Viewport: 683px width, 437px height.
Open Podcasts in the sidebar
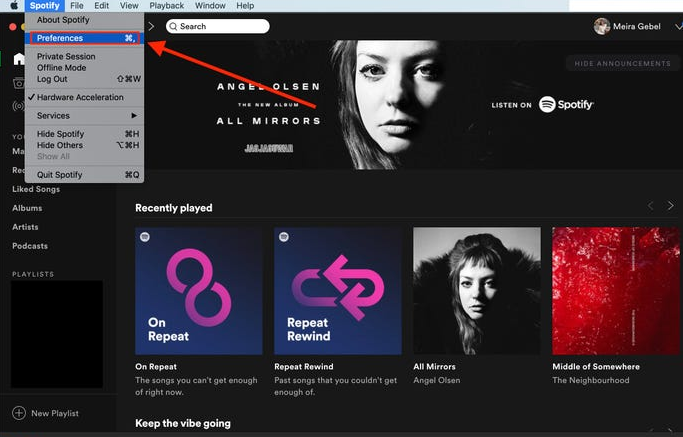tap(30, 246)
